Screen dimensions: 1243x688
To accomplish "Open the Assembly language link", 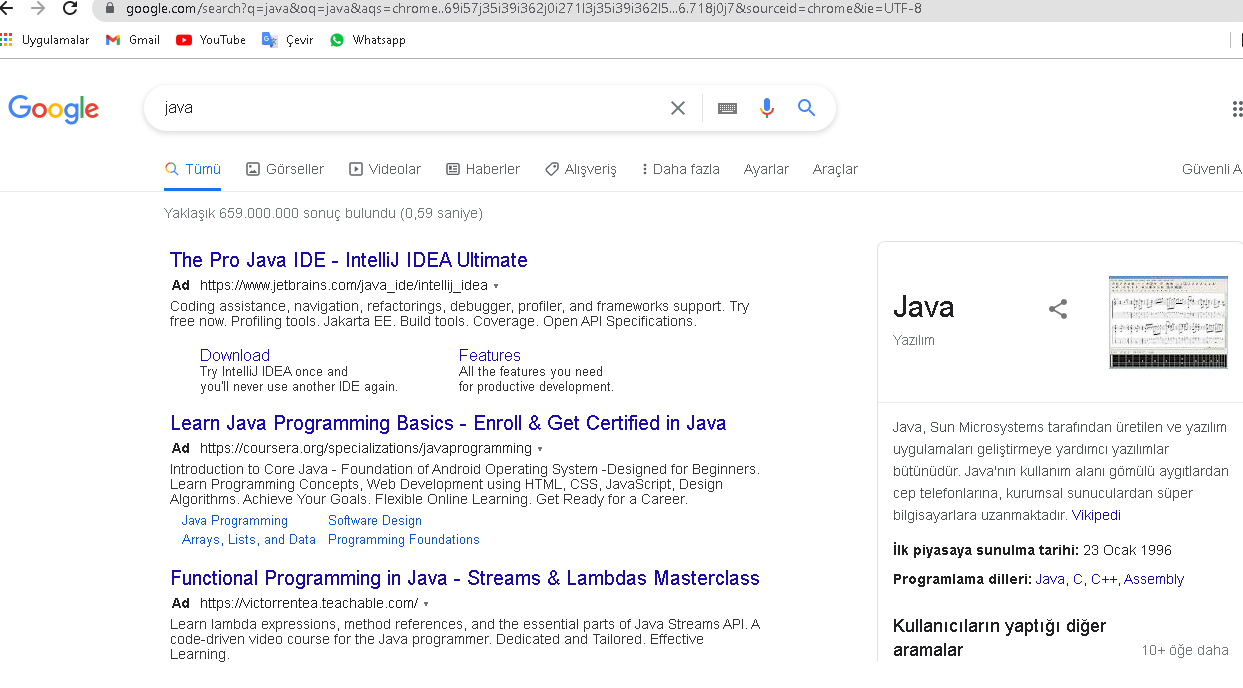I will click(1154, 579).
